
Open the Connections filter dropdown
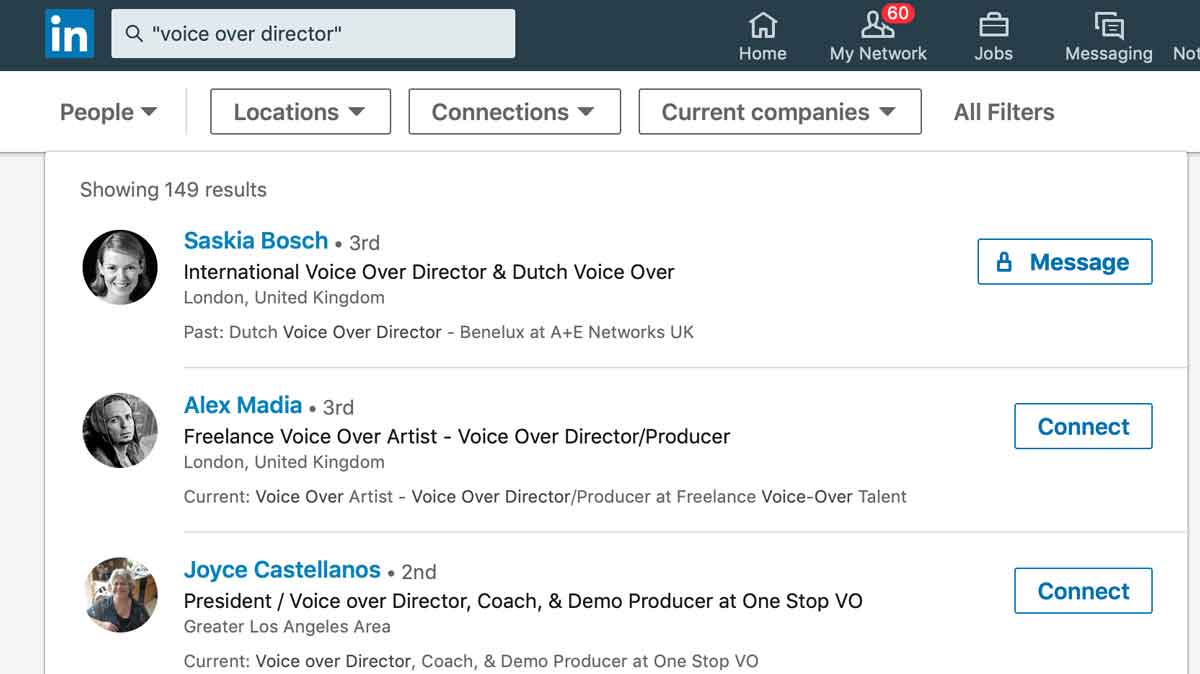coord(514,112)
